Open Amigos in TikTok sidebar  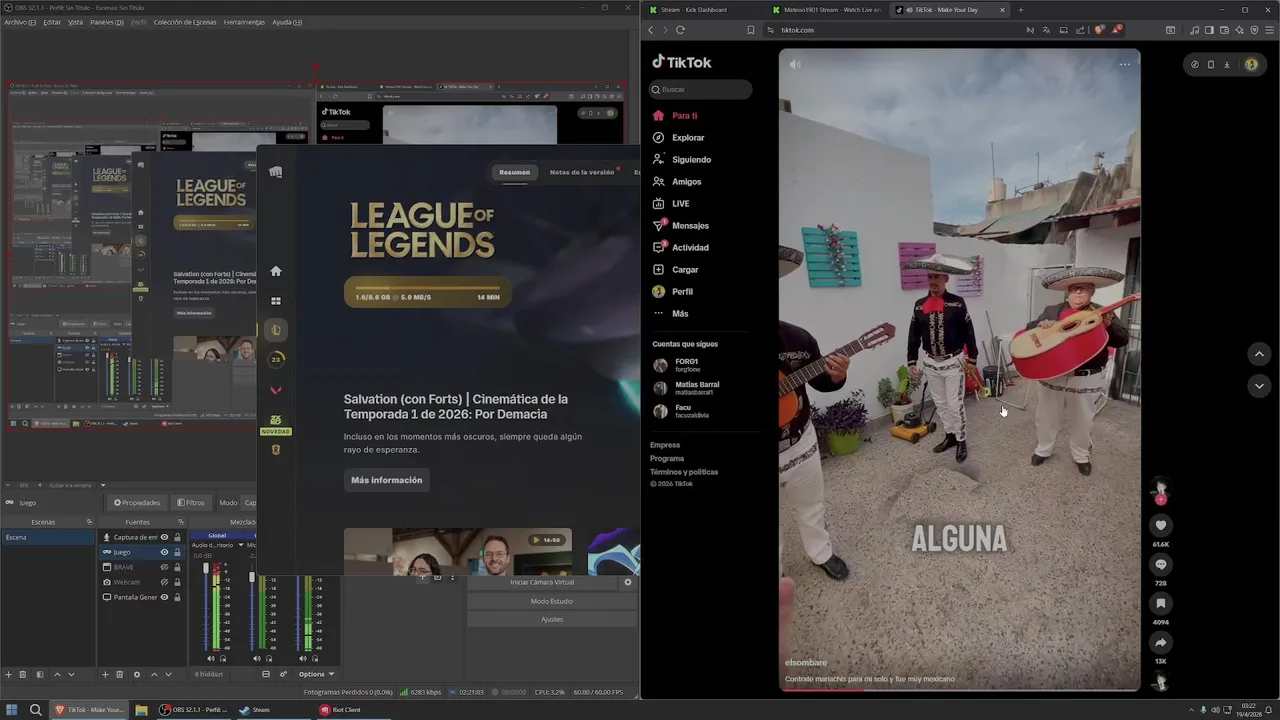click(x=686, y=182)
